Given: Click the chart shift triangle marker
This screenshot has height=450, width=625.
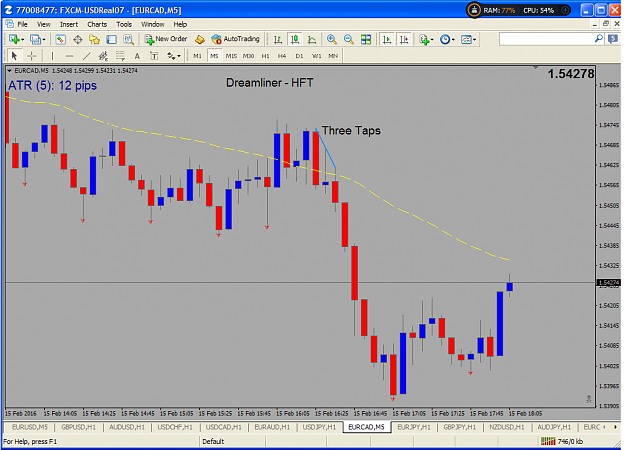Looking at the screenshot, I should pos(536,67).
